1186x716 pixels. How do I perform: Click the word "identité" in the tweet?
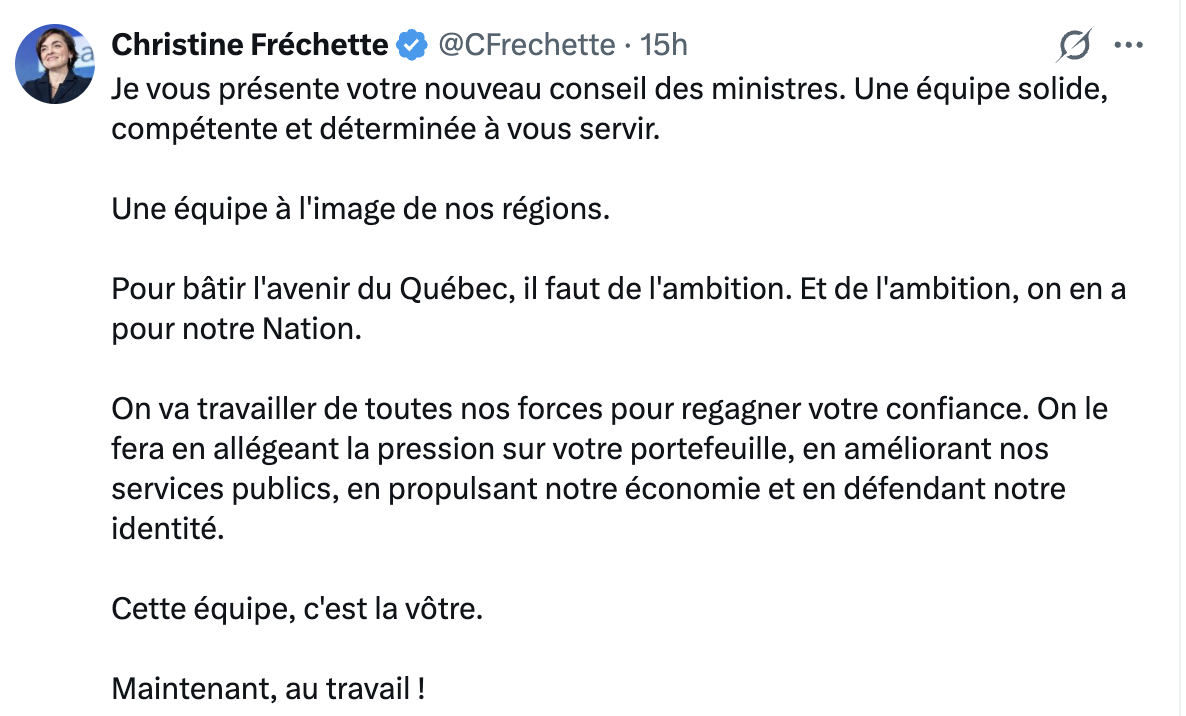(163, 530)
